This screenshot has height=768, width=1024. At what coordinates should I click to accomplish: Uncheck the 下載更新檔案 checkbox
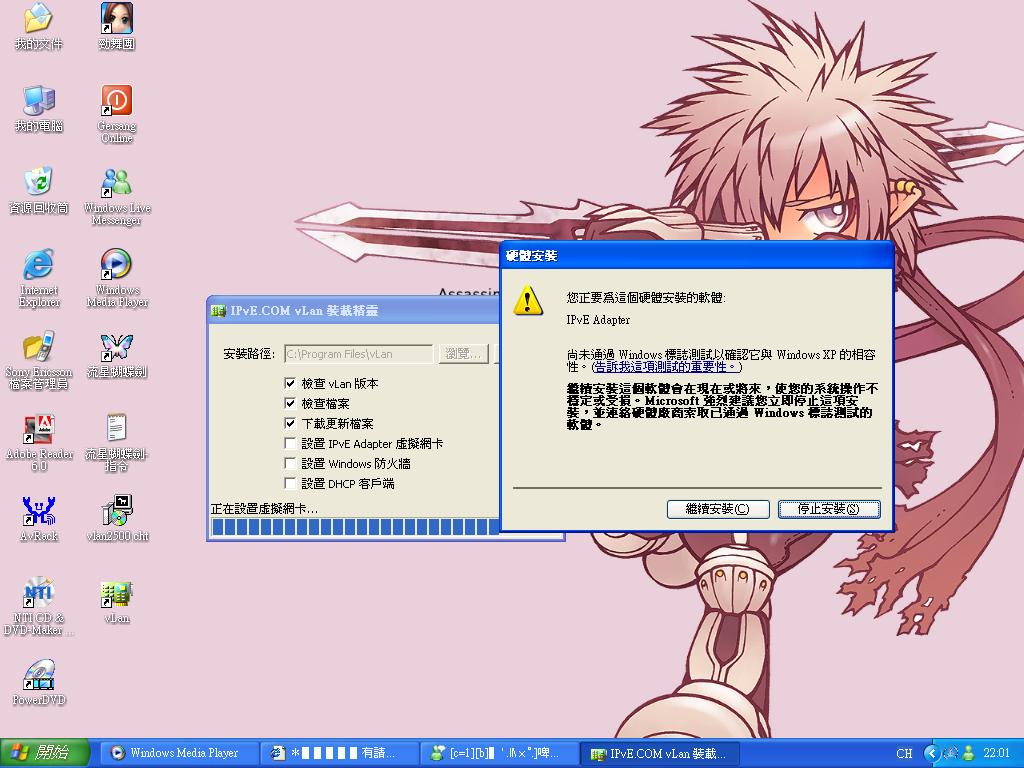(x=291, y=424)
